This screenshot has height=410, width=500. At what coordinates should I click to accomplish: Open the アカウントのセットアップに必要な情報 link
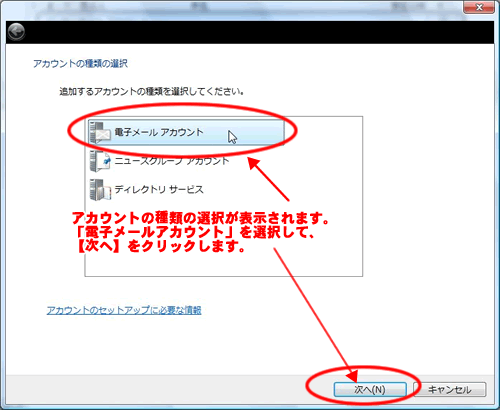tap(124, 310)
